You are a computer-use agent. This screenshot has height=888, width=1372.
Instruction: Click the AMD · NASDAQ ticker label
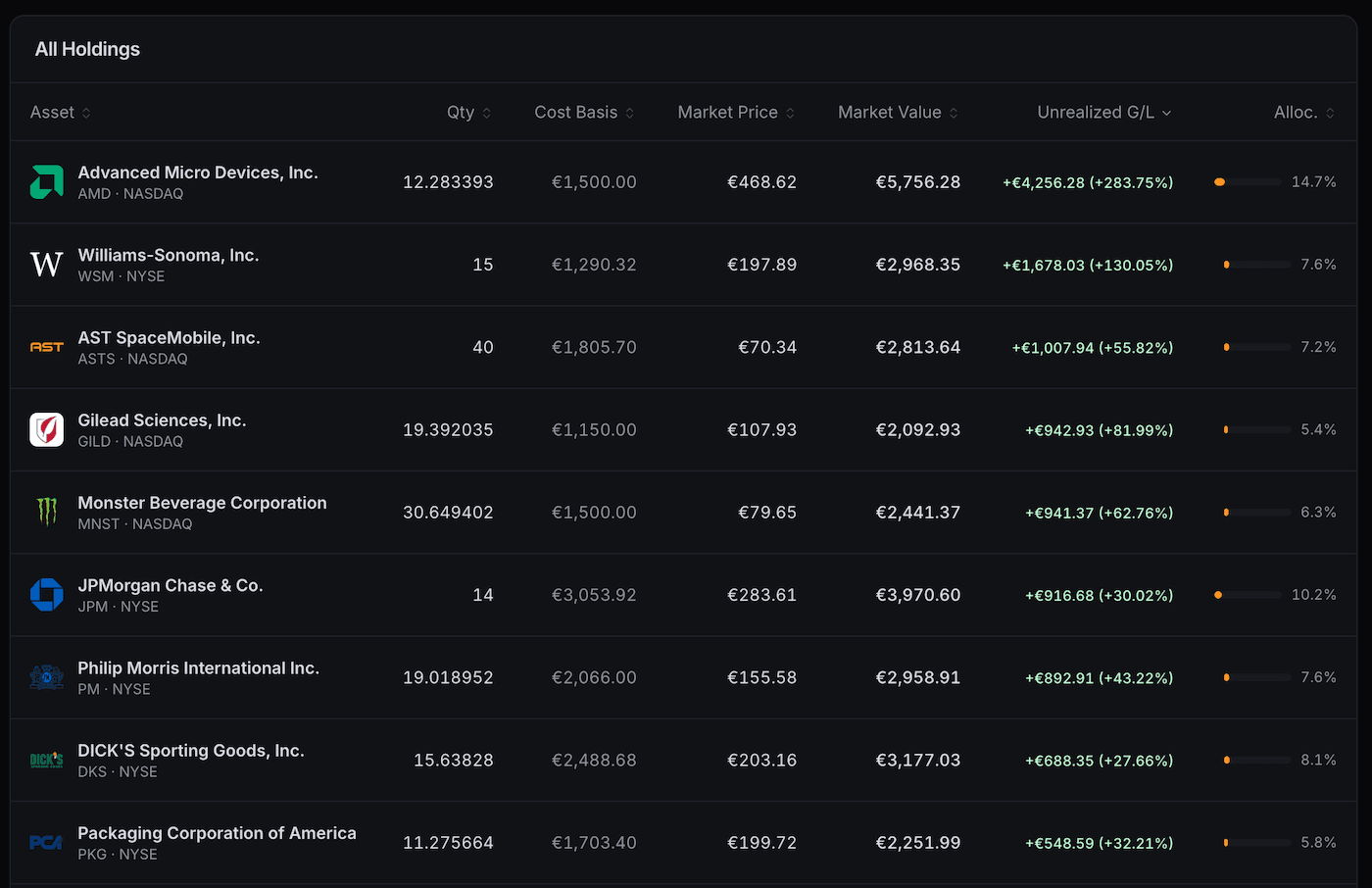click(x=130, y=194)
